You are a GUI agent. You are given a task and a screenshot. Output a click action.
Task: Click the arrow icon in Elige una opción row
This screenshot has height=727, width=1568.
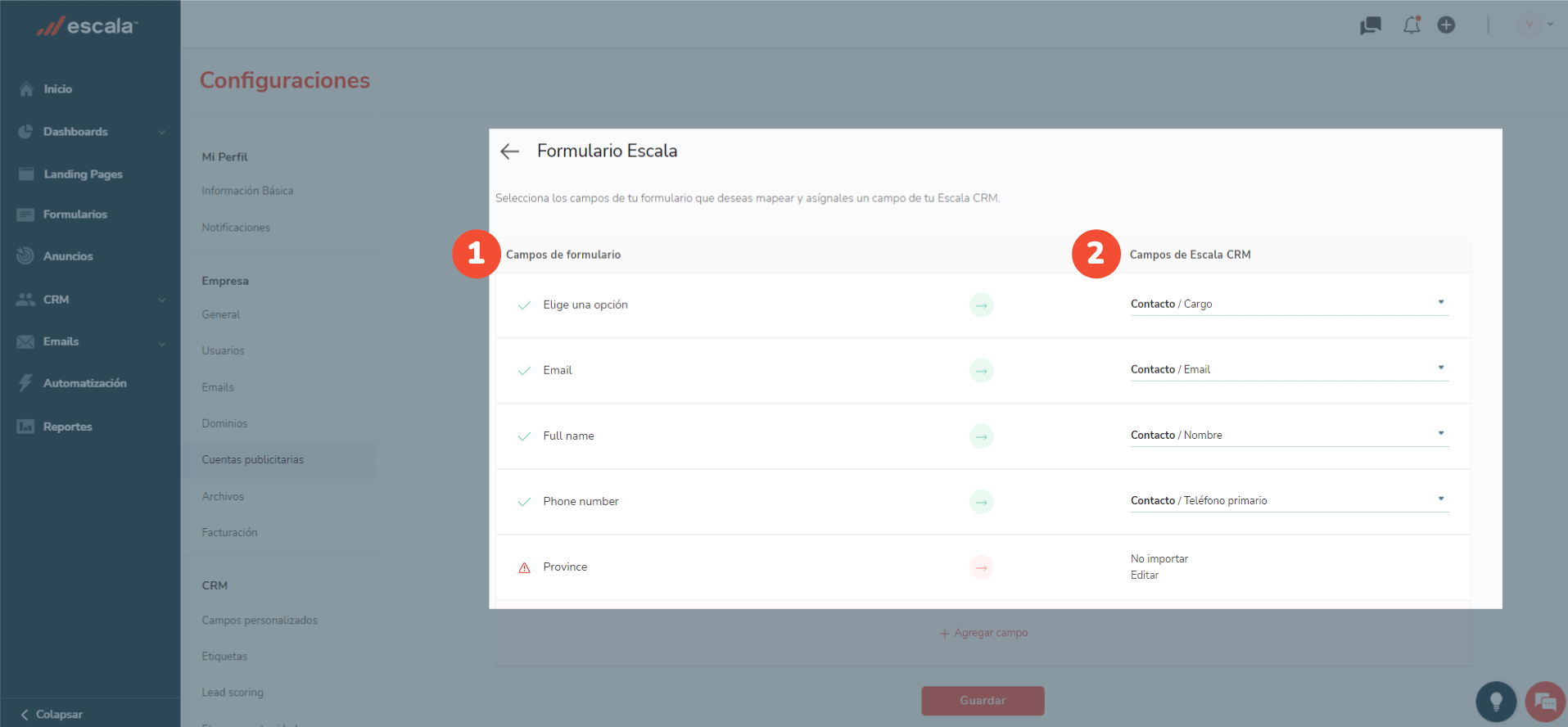point(981,305)
